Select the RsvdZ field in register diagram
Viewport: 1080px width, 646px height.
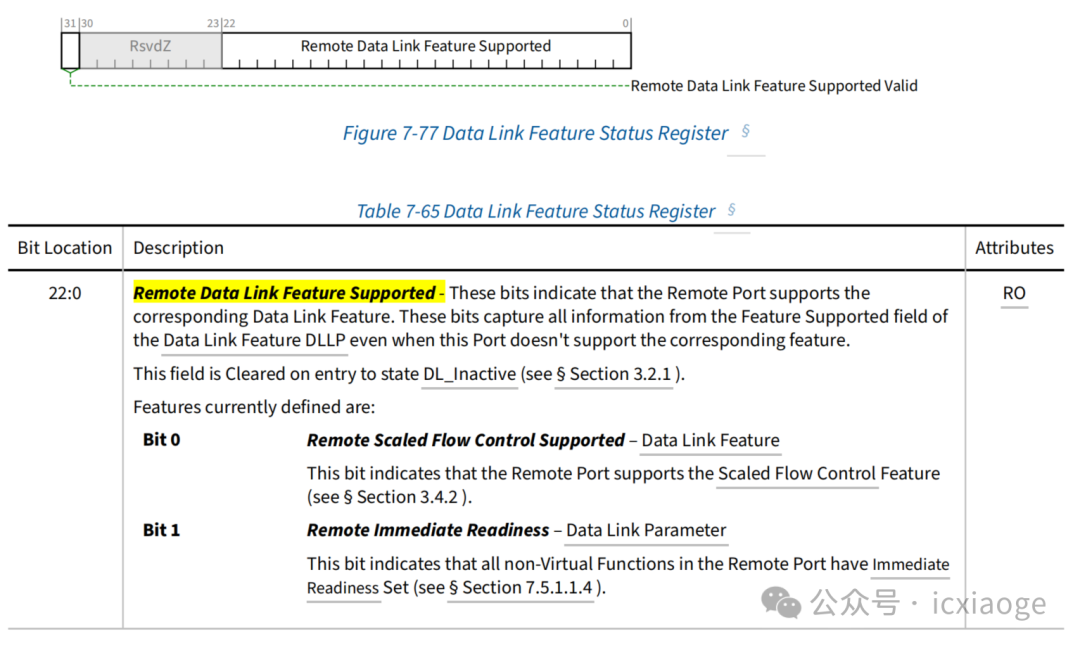[151, 46]
